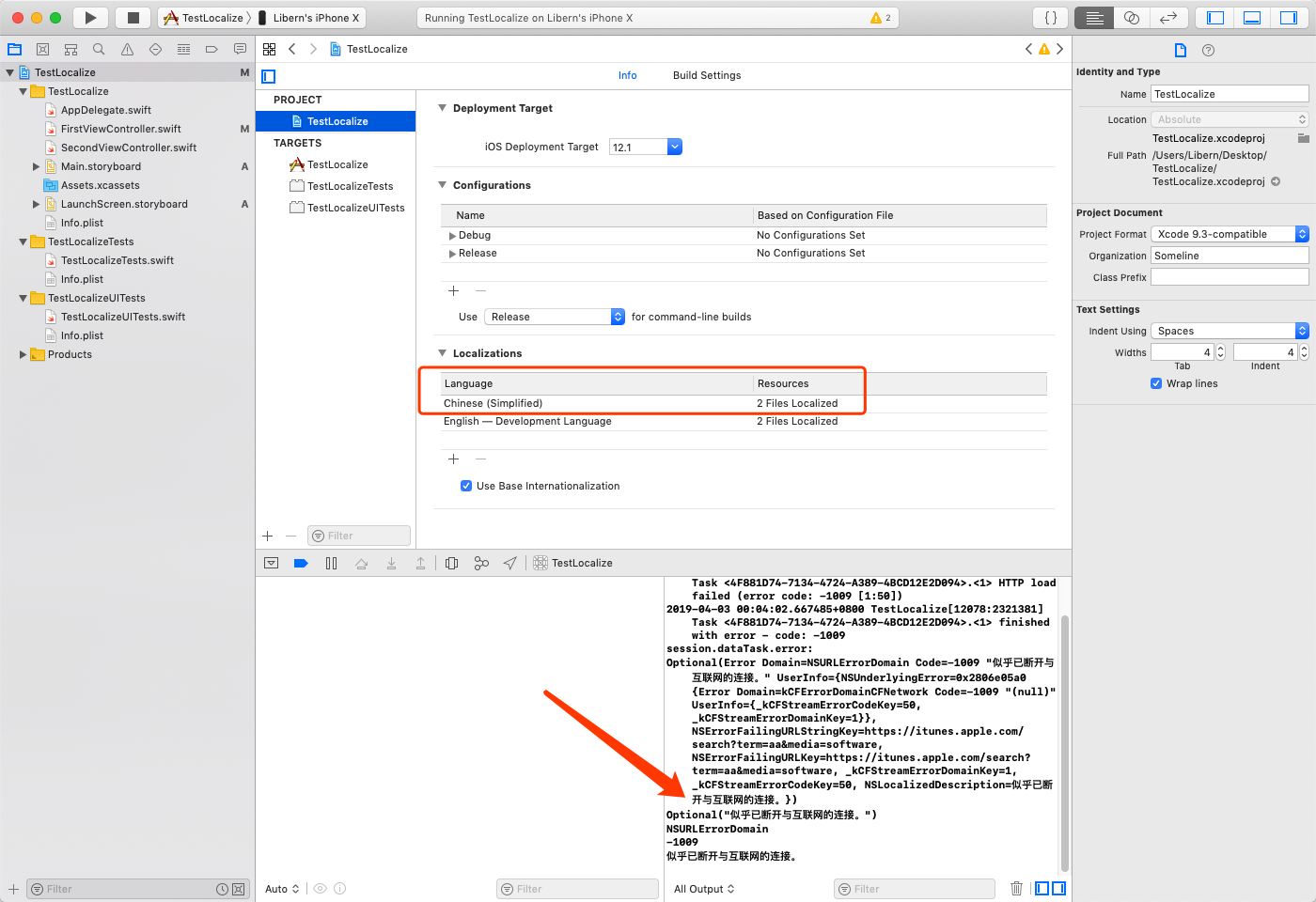The height and width of the screenshot is (902, 1316).
Task: Hide the Debug area pane
Action: click(x=1252, y=18)
